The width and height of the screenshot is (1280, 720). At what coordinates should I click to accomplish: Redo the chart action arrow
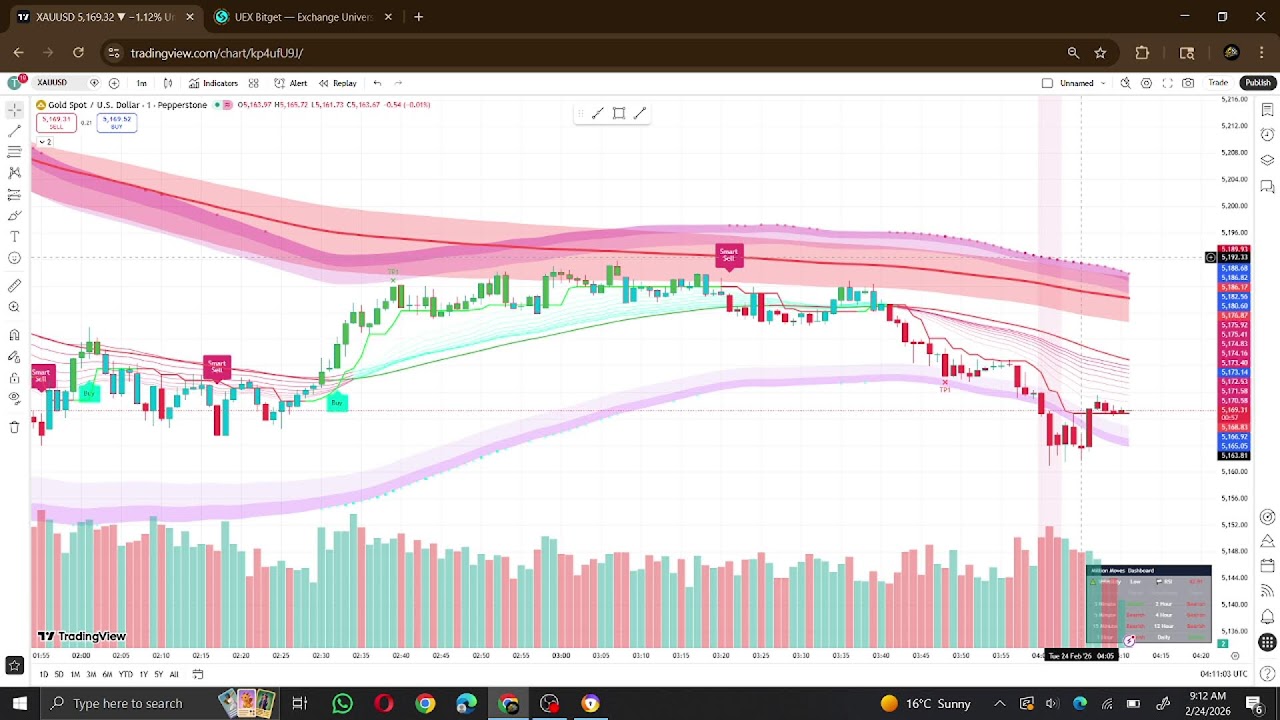click(398, 83)
